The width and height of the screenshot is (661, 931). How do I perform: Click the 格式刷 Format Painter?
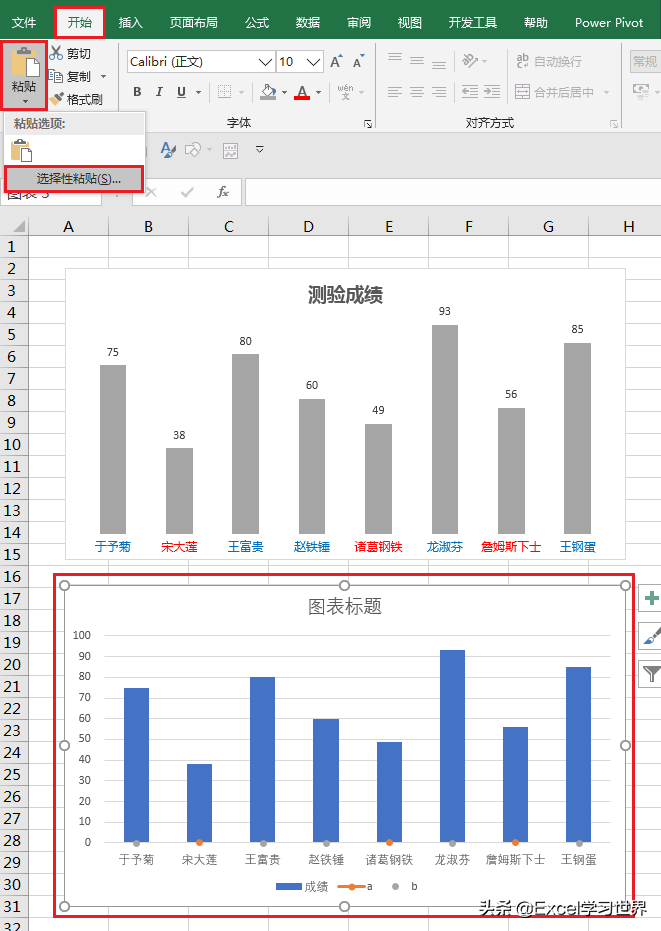[76, 99]
